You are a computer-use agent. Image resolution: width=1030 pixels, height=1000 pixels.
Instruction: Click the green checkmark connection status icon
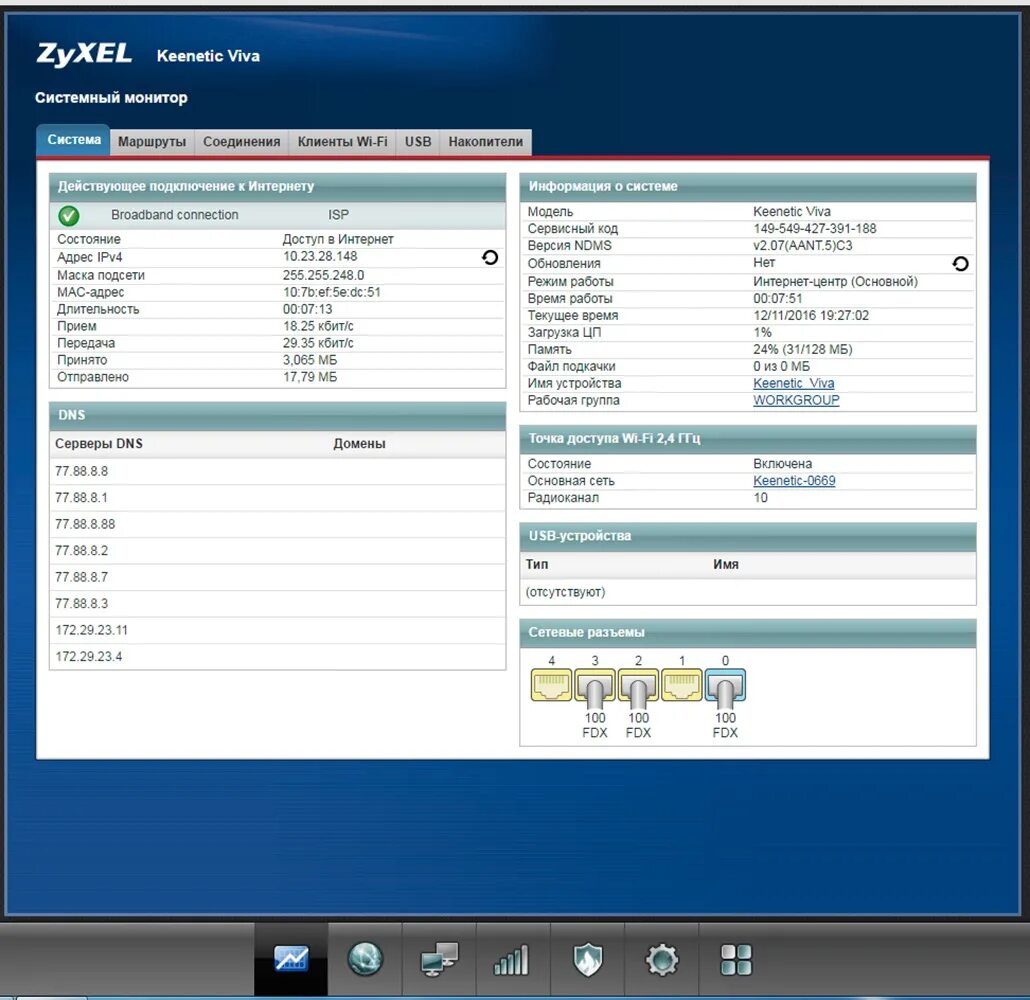pos(68,216)
